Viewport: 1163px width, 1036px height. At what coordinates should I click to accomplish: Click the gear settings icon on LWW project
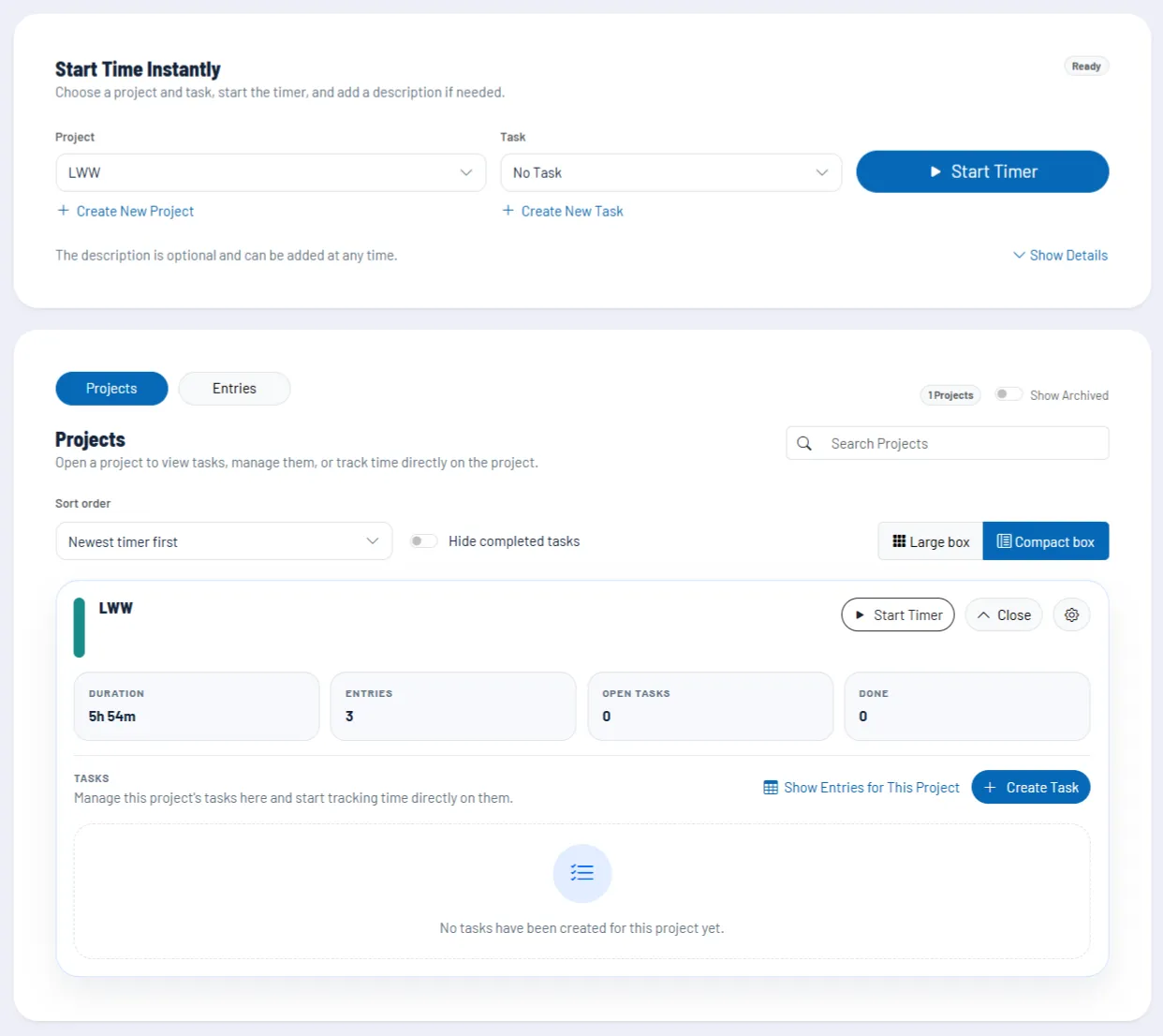1071,615
